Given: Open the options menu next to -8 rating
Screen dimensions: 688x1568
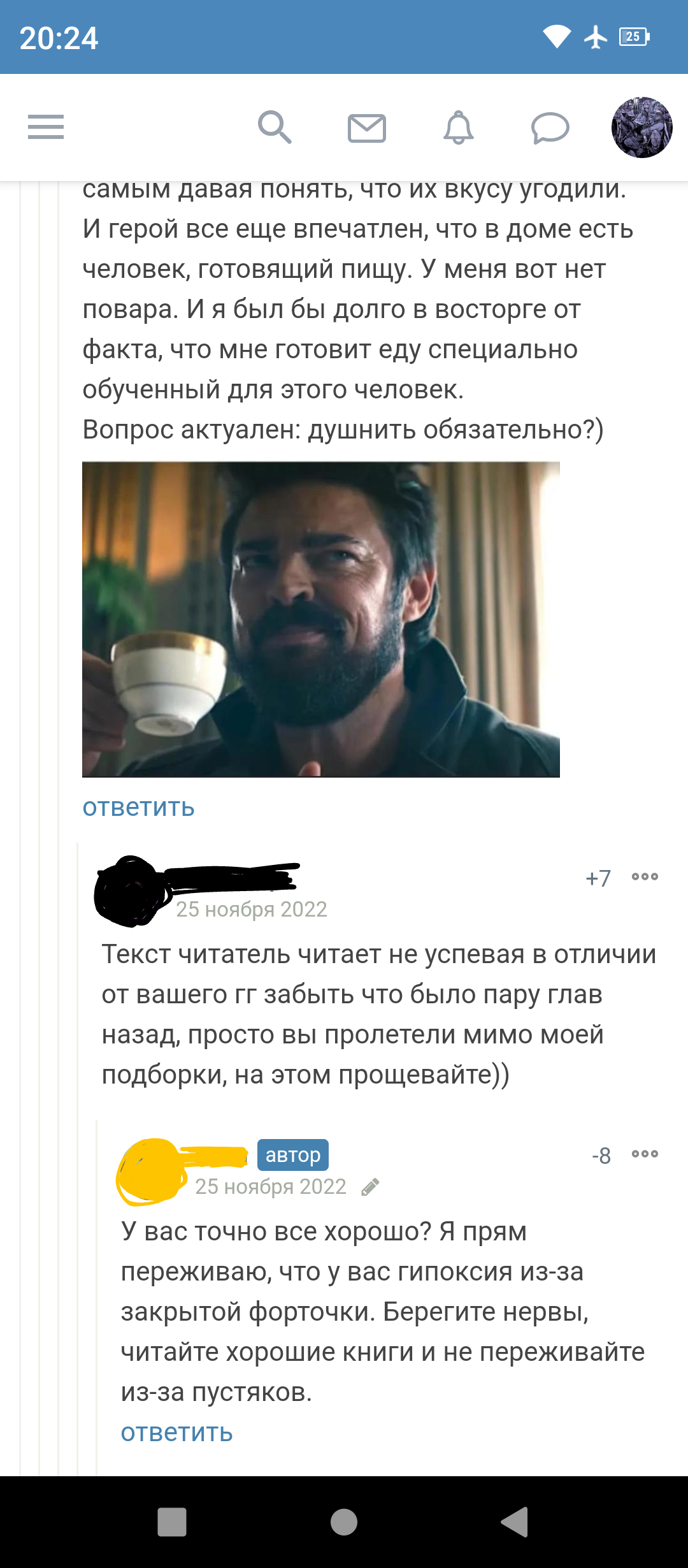Looking at the screenshot, I should [x=645, y=1154].
